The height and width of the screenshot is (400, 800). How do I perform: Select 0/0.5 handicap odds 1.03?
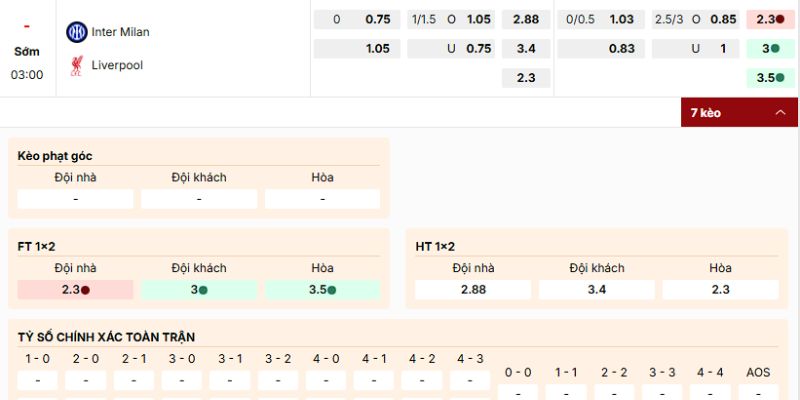[621, 19]
